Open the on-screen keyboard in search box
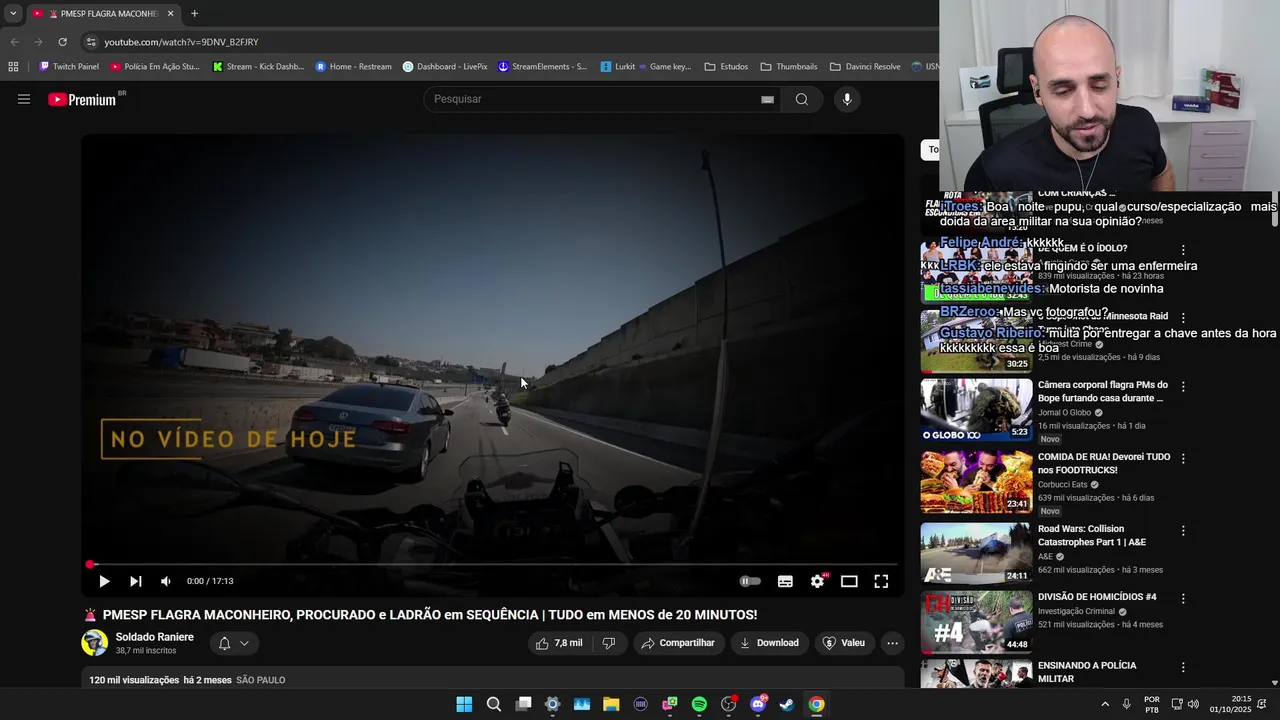This screenshot has width=1280, height=720. [x=767, y=99]
